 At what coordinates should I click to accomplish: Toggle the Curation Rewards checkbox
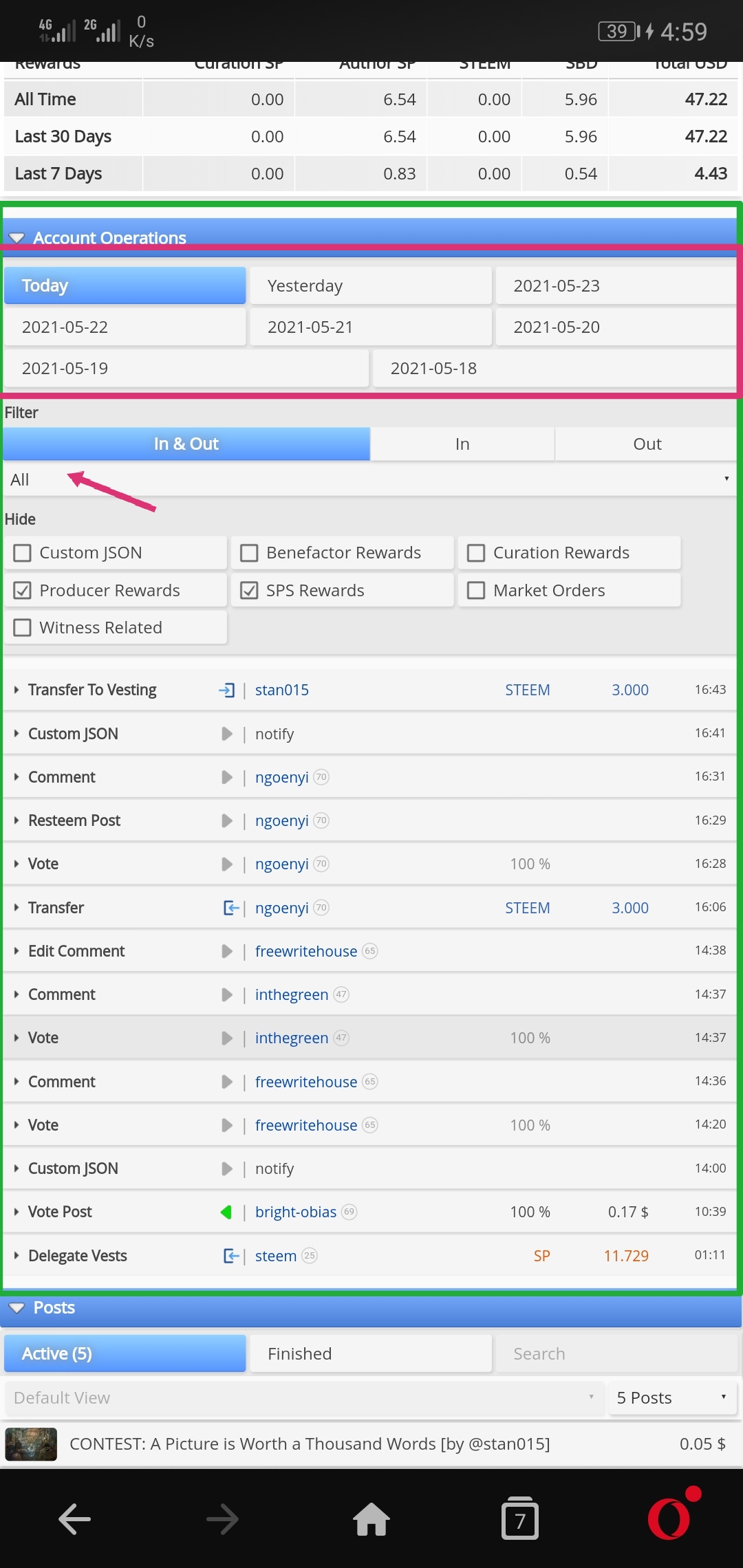pyautogui.click(x=476, y=553)
